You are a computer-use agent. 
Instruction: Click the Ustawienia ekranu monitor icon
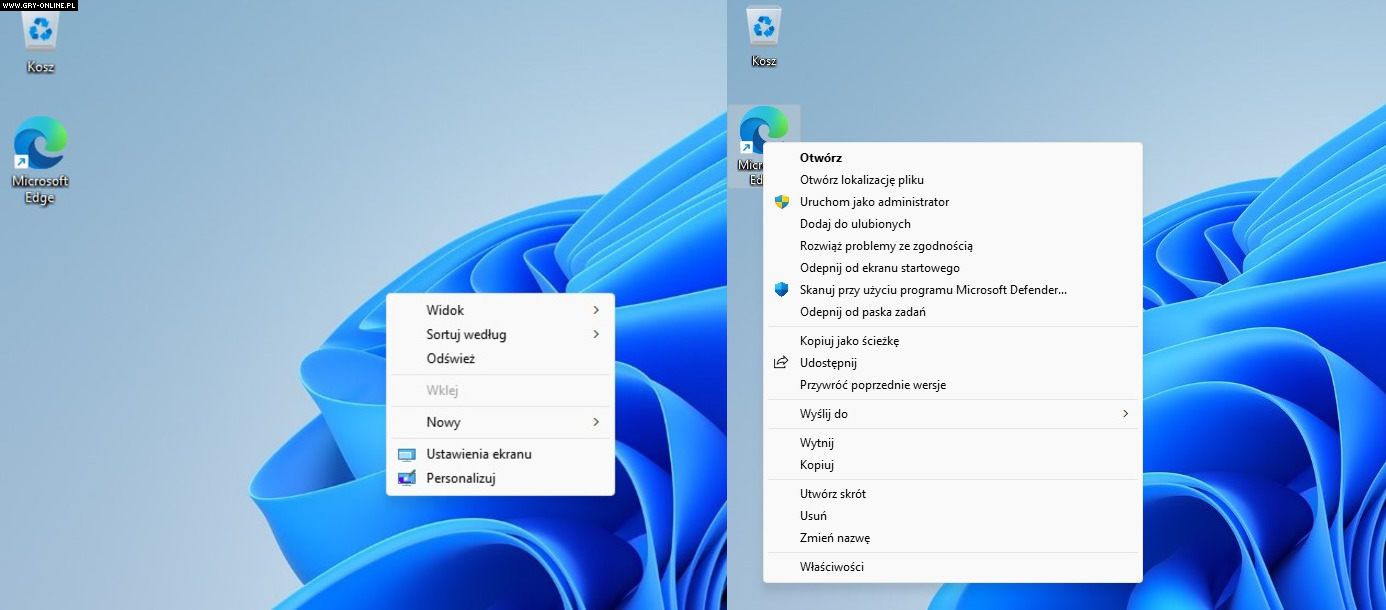pyautogui.click(x=406, y=454)
